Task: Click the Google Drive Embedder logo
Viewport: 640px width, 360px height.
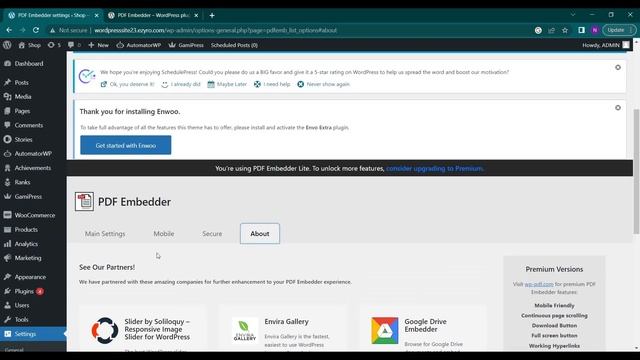Action: point(384,330)
